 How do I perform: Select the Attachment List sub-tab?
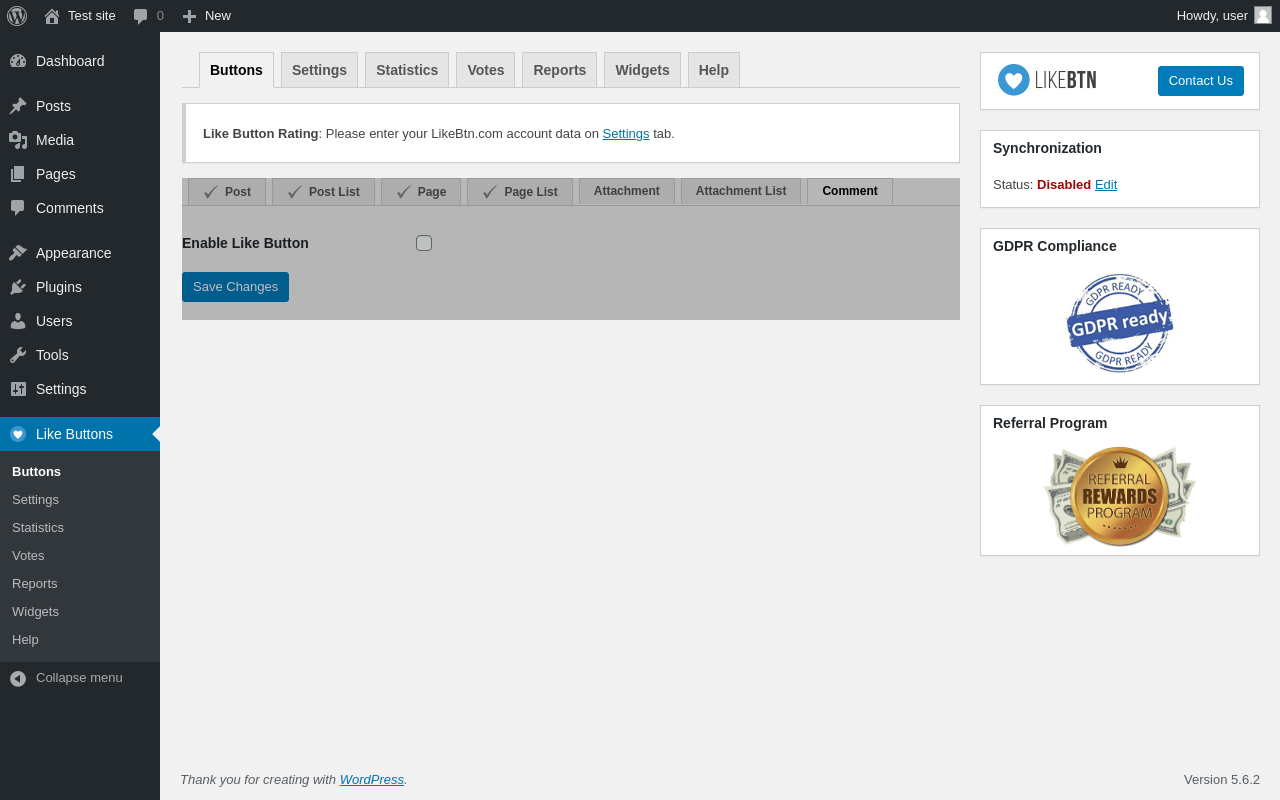coord(741,191)
